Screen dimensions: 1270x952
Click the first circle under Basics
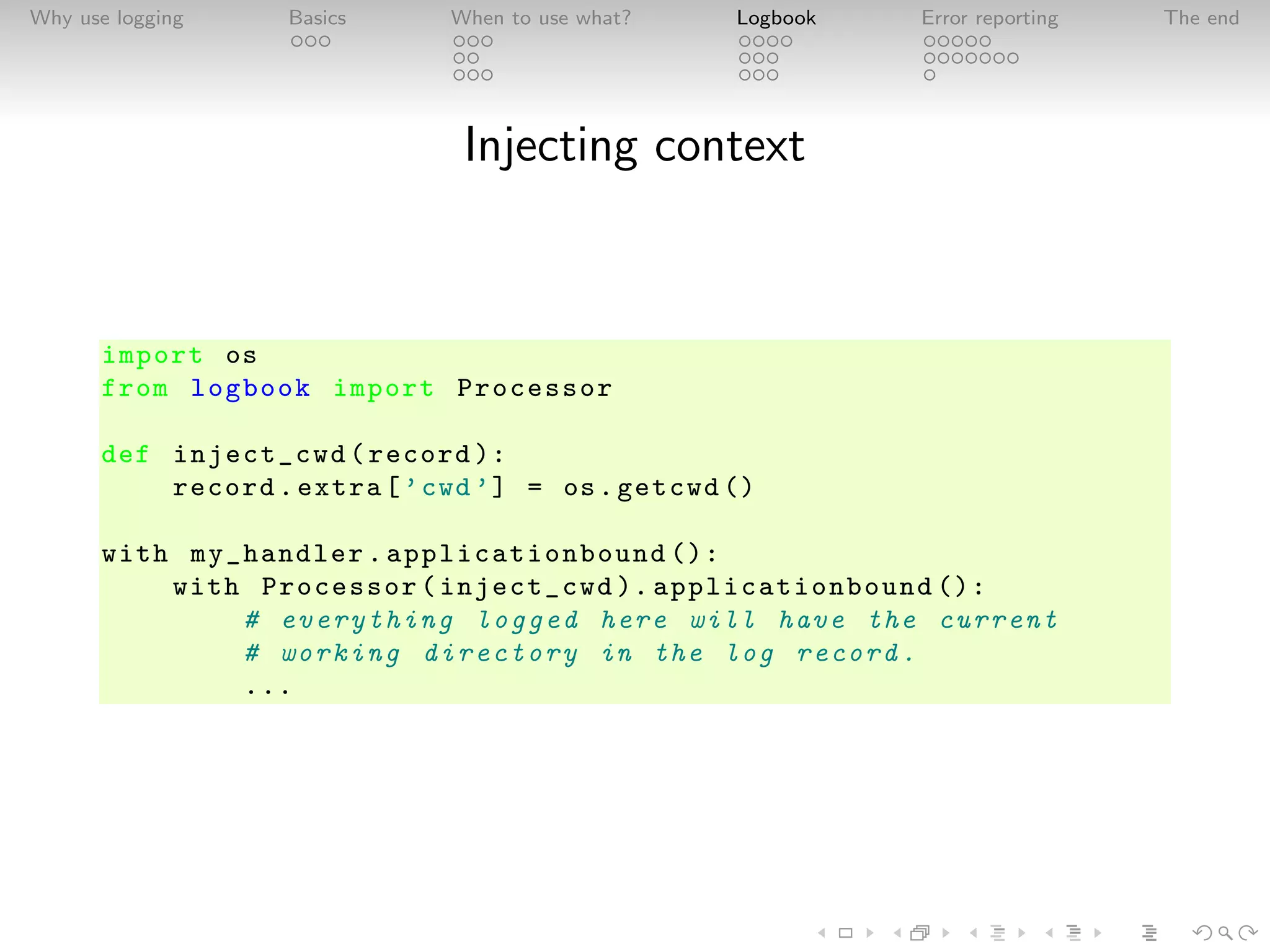tap(297, 42)
